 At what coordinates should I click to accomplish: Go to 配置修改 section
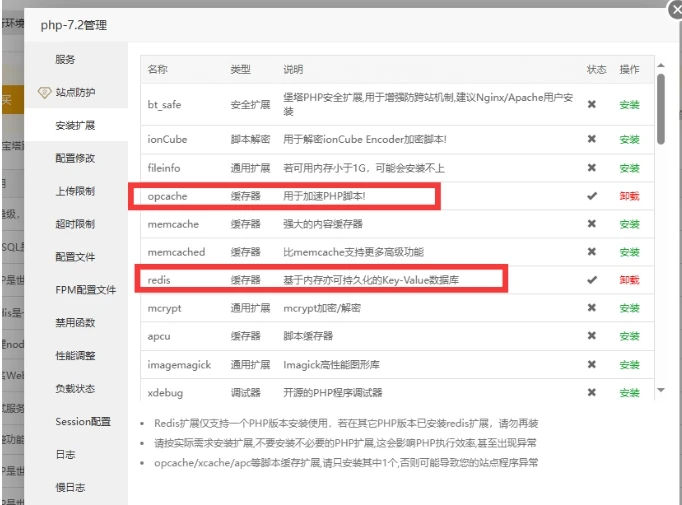click(x=75, y=158)
